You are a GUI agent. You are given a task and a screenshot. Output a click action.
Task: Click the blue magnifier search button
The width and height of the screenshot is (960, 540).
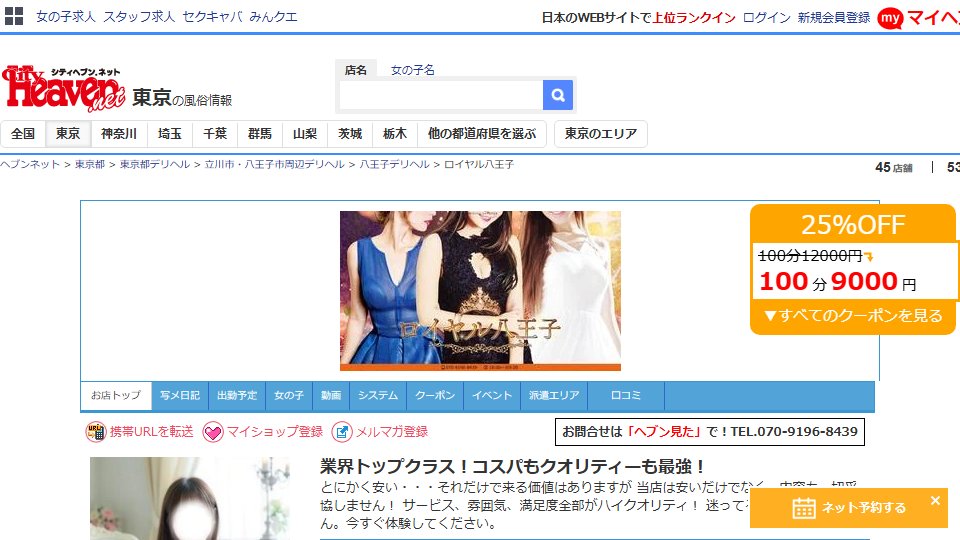tap(558, 95)
